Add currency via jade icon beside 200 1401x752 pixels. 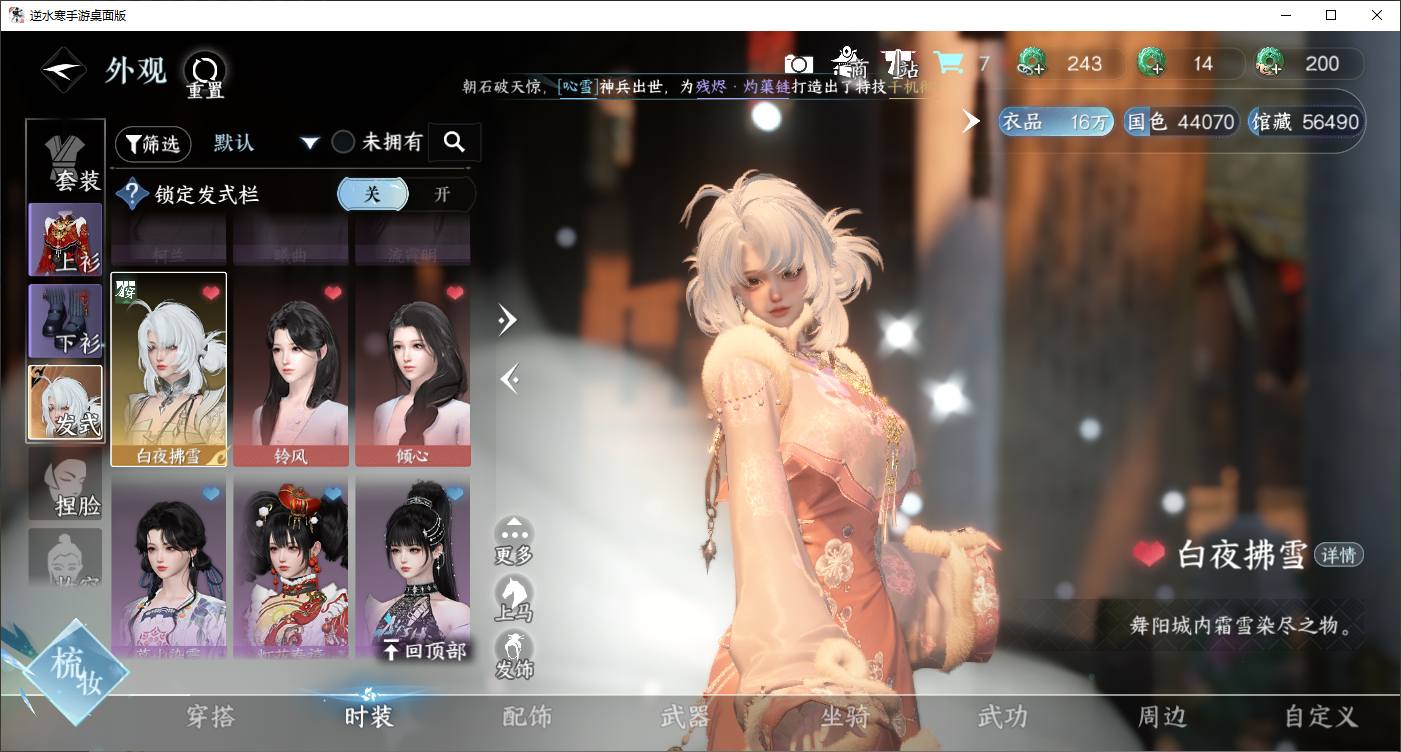[1270, 63]
